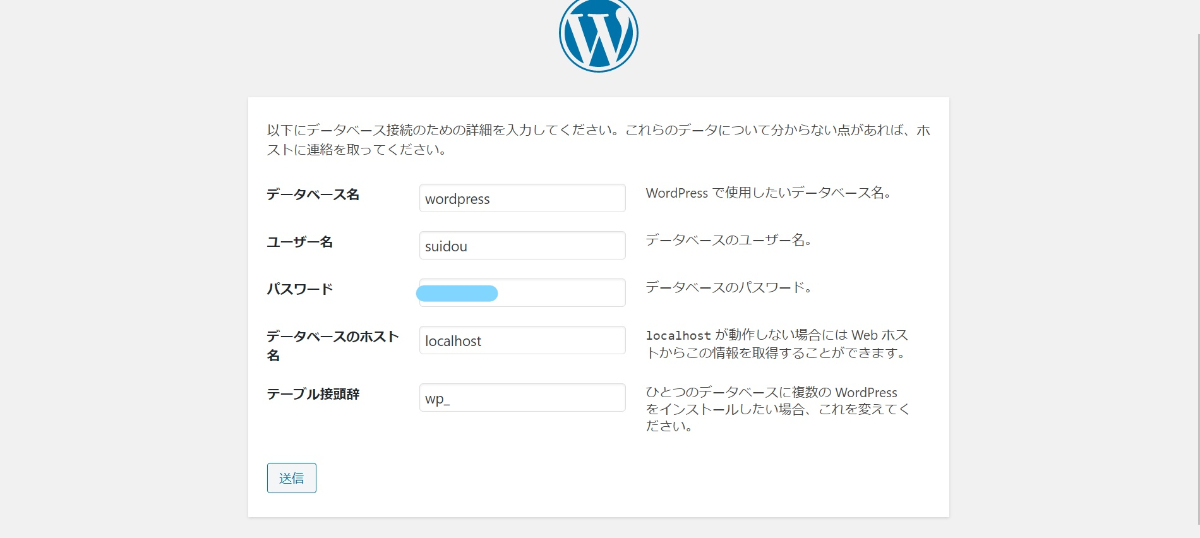Click the localhost database host field
The height and width of the screenshot is (538, 1200).
(x=522, y=340)
